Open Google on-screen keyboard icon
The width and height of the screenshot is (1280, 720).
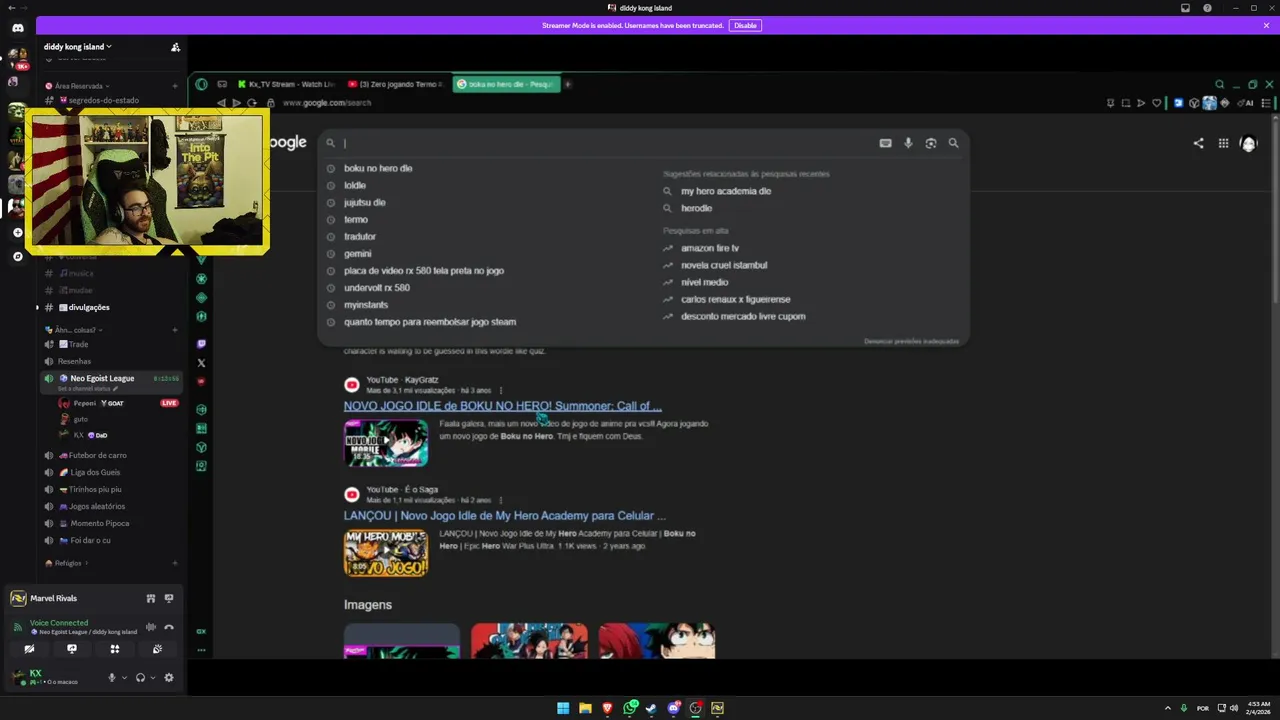[x=885, y=143]
